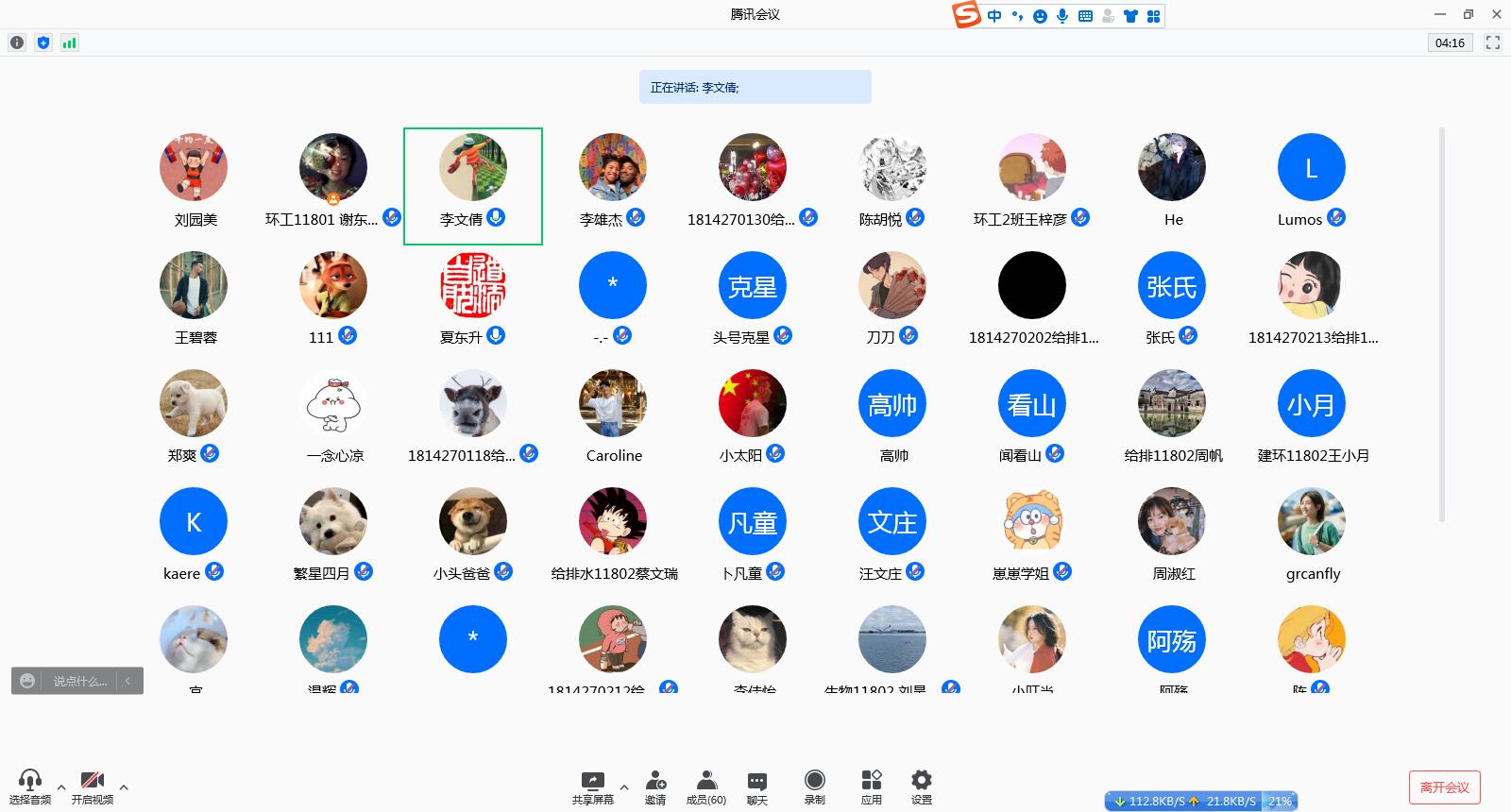Screen dimensions: 1511x812
Task: Click the 说点什么 chat input field
Action: tap(79, 681)
